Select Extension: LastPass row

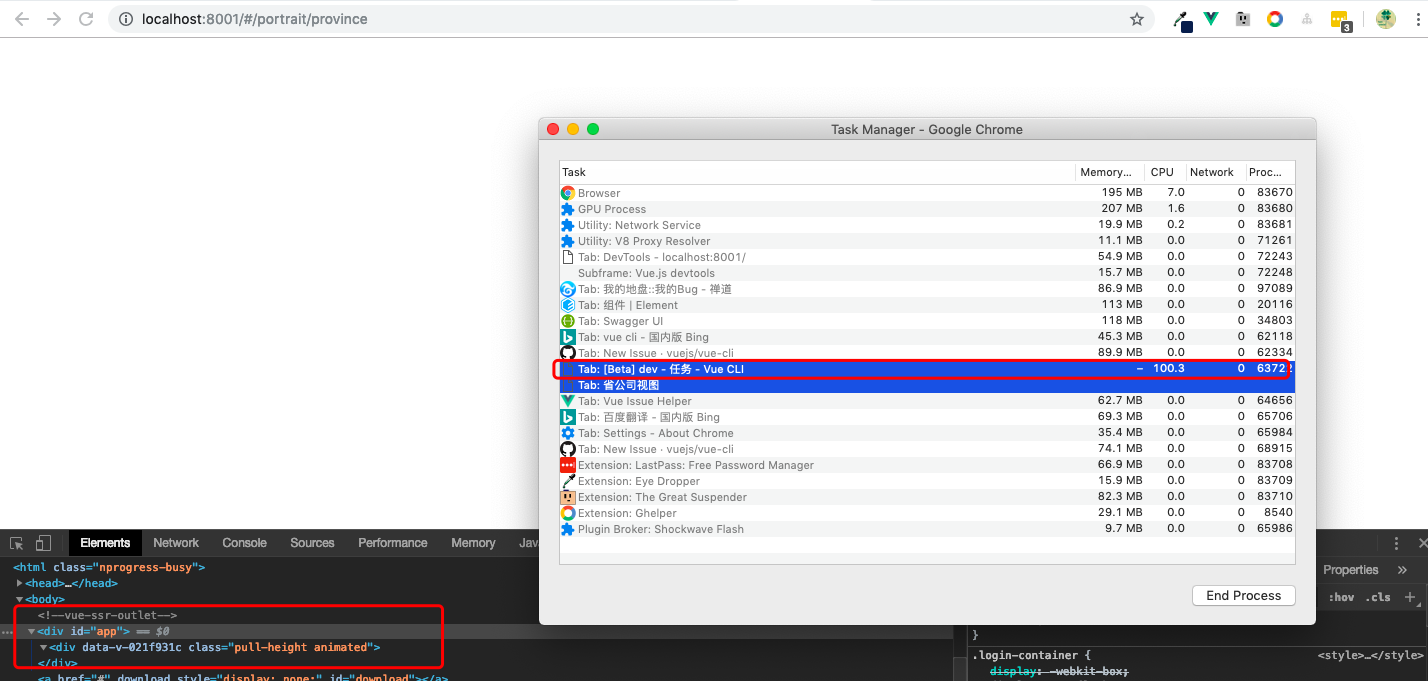tap(927, 465)
